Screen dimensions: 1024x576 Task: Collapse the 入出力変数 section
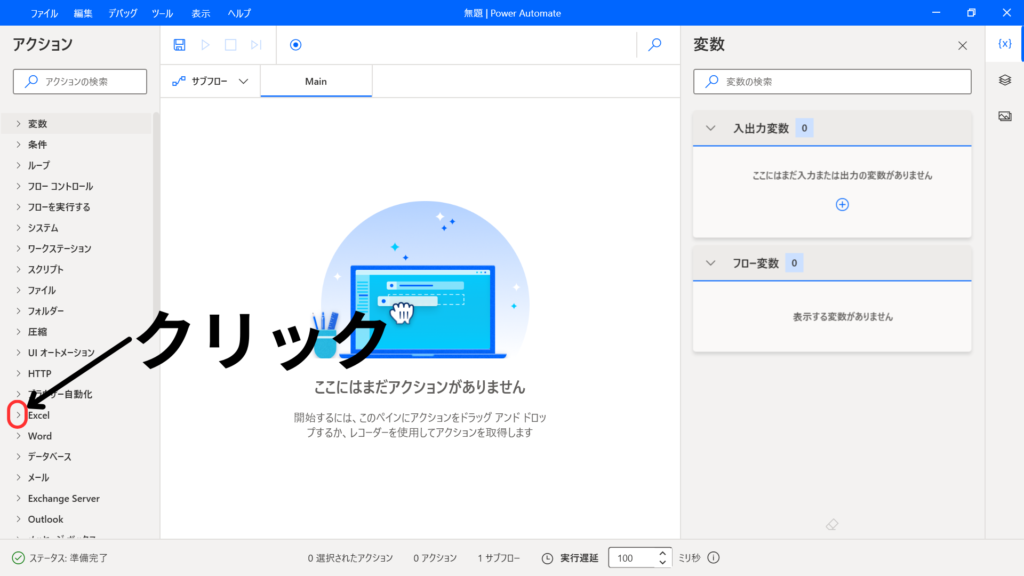pyautogui.click(x=711, y=128)
